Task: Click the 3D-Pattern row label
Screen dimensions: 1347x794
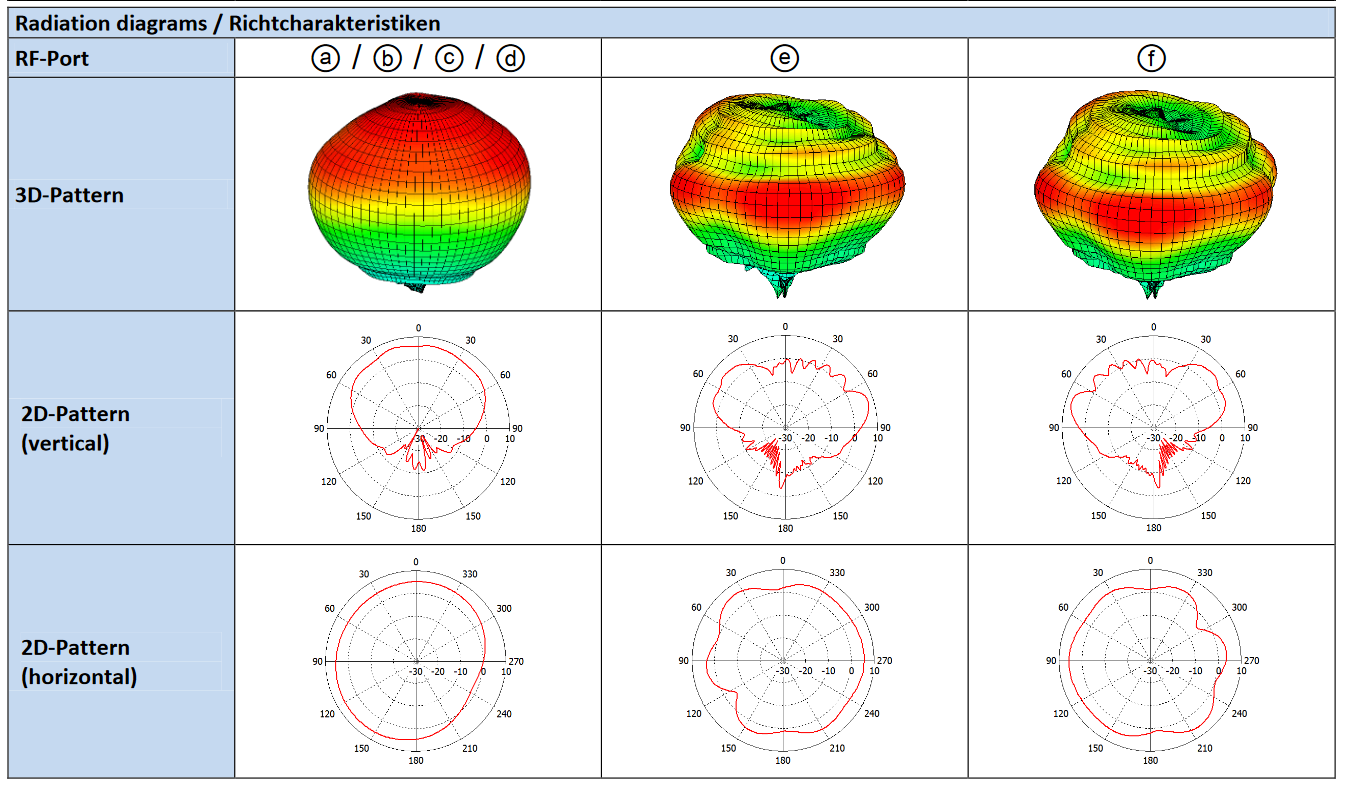Action: click(69, 195)
